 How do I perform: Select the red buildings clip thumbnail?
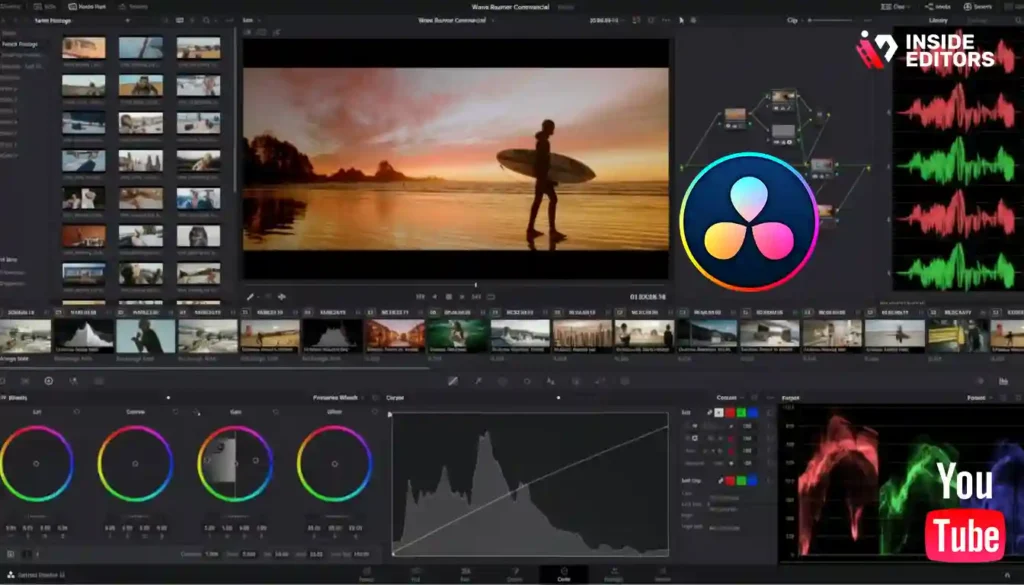point(394,336)
